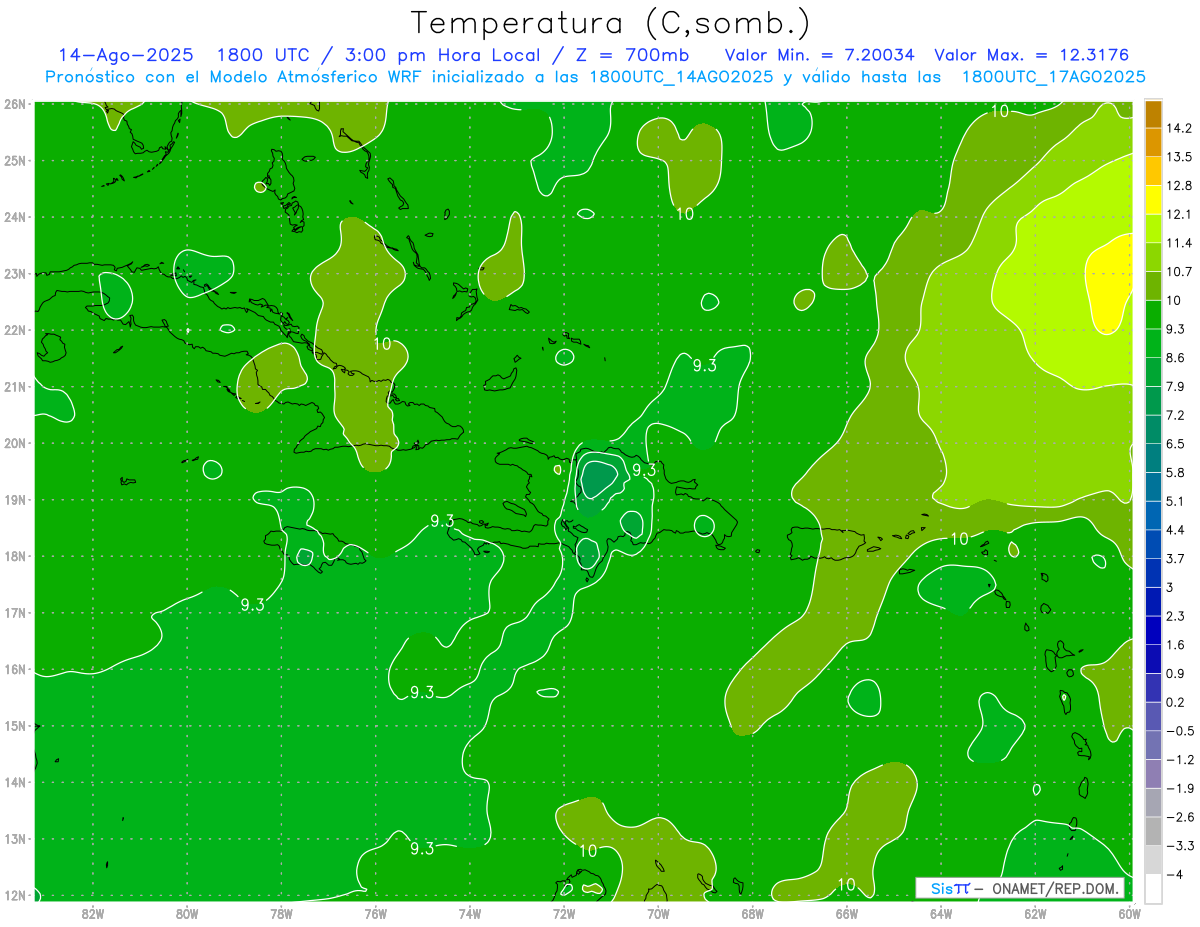Click the 74W longitude axis label
Image resolution: width=1200 pixels, height=927 pixels.
[x=470, y=914]
